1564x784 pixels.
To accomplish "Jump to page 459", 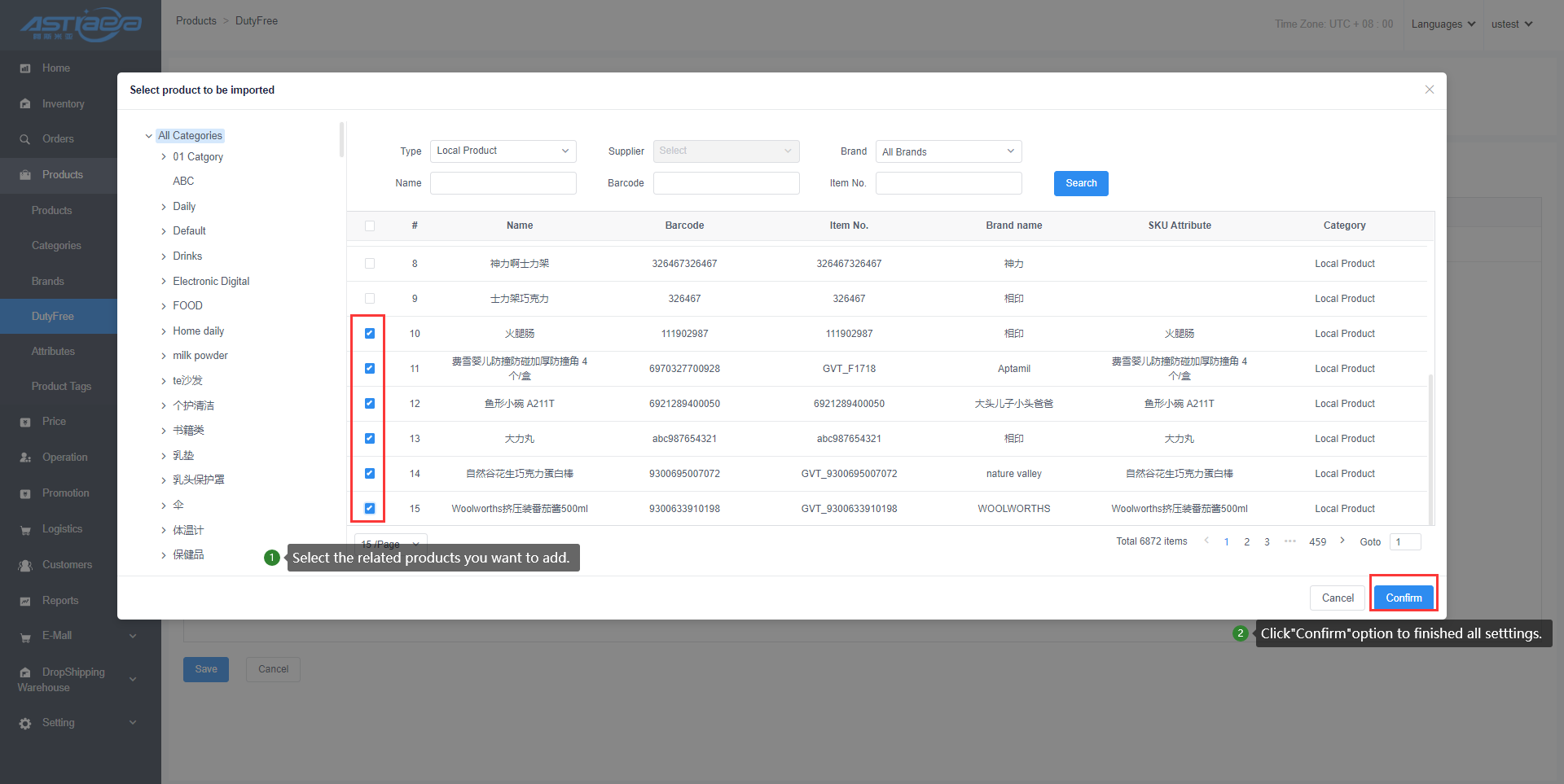I will pyautogui.click(x=1317, y=542).
